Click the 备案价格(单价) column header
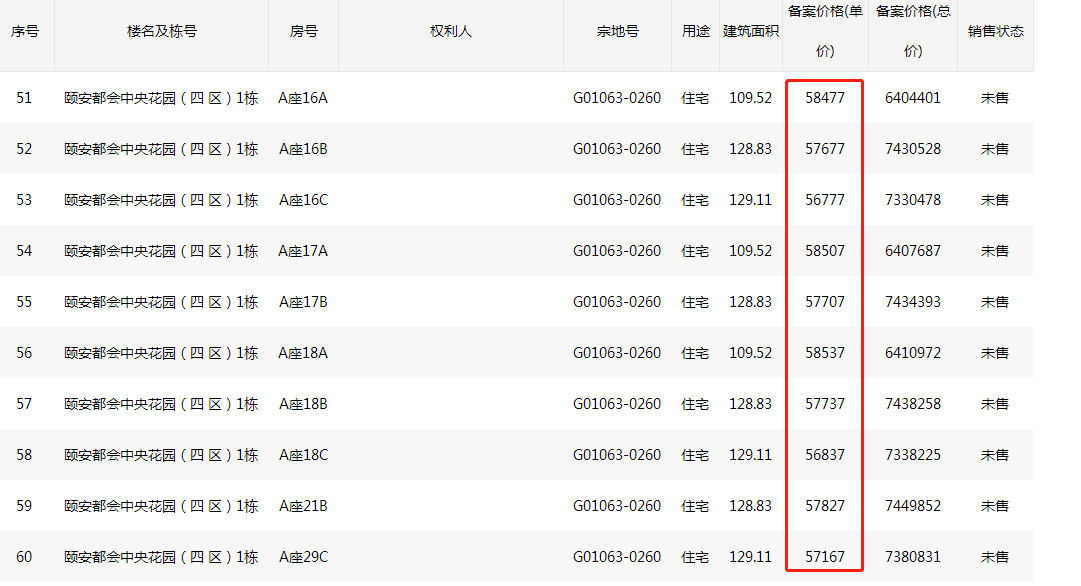This screenshot has height=586, width=1081. [x=825, y=32]
